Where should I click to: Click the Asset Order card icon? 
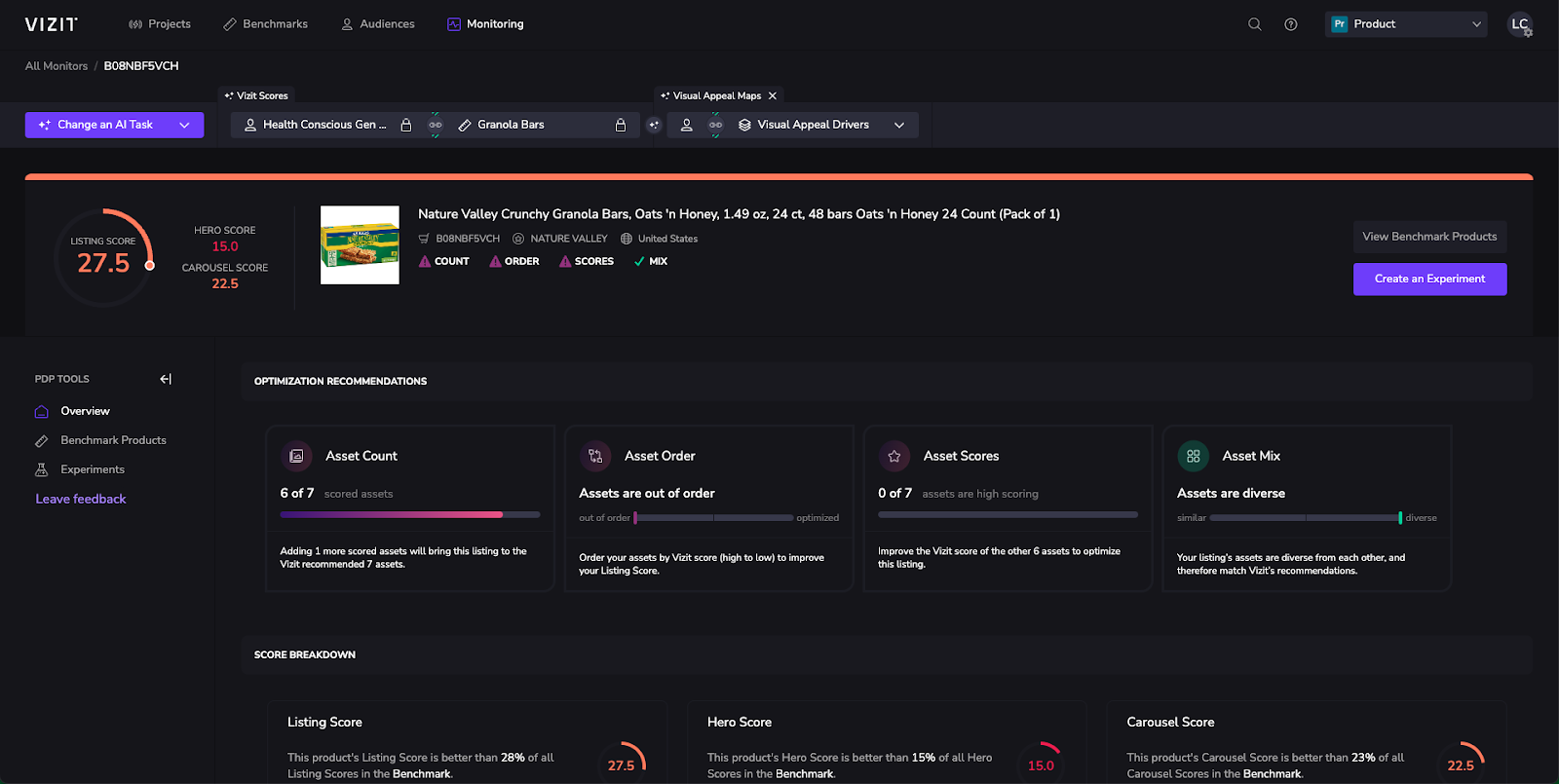pos(595,456)
